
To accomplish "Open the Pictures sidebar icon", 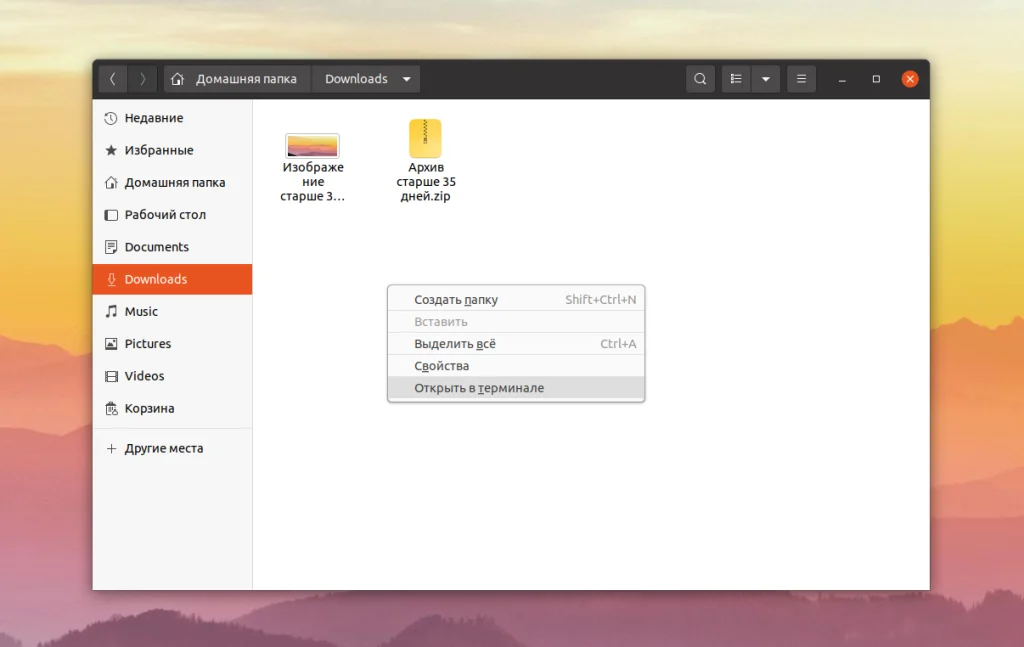I will [x=112, y=343].
